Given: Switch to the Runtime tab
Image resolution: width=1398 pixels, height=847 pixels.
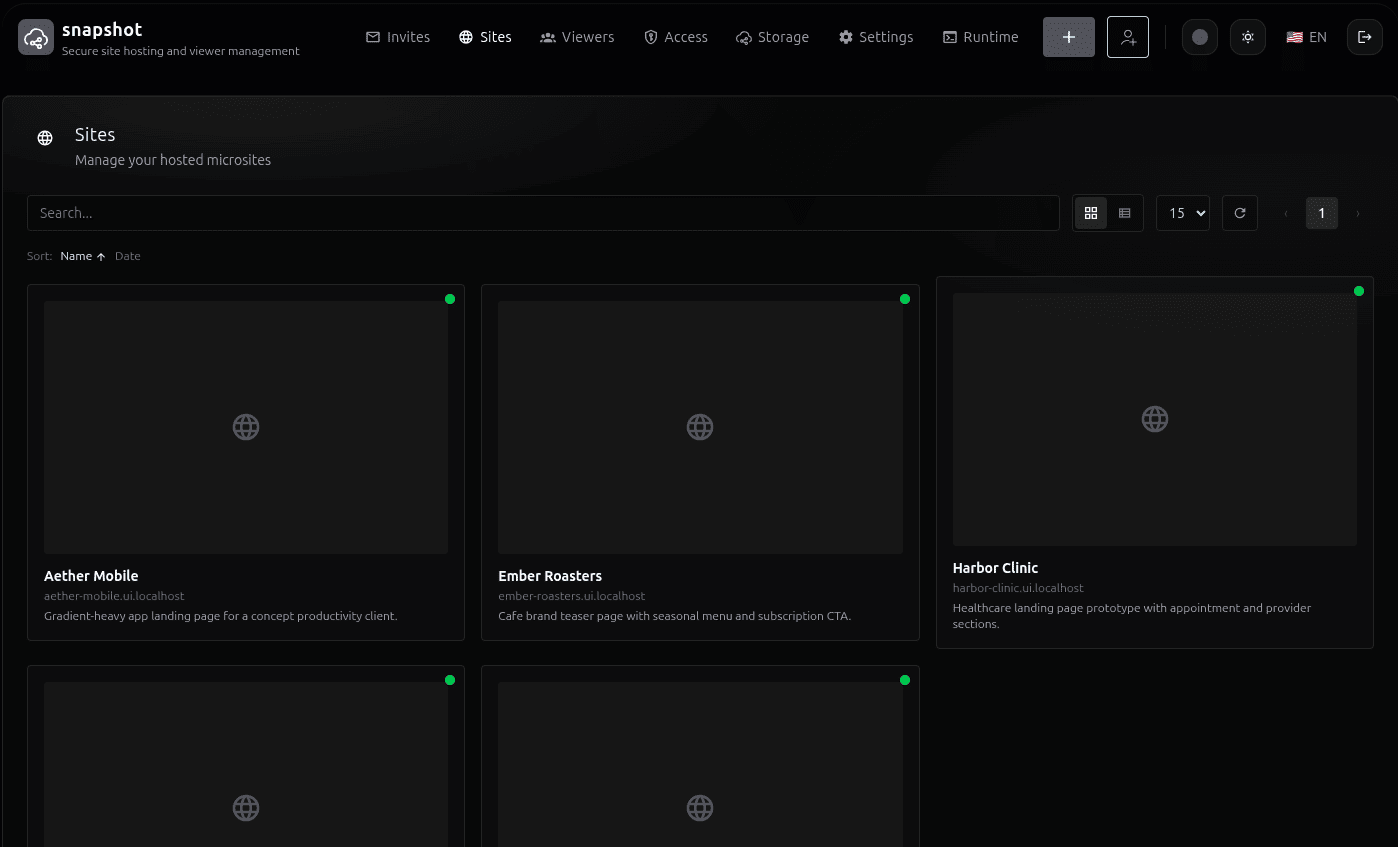Looking at the screenshot, I should pyautogui.click(x=980, y=37).
